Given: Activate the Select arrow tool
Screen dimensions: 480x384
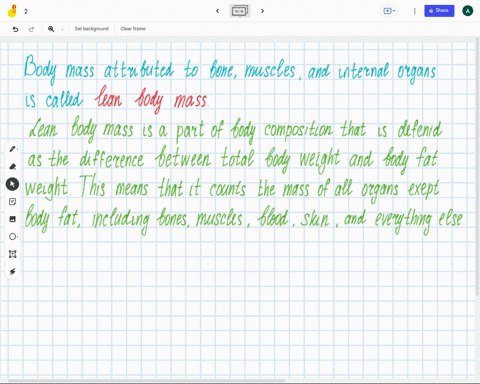Looking at the screenshot, I should [12, 184].
